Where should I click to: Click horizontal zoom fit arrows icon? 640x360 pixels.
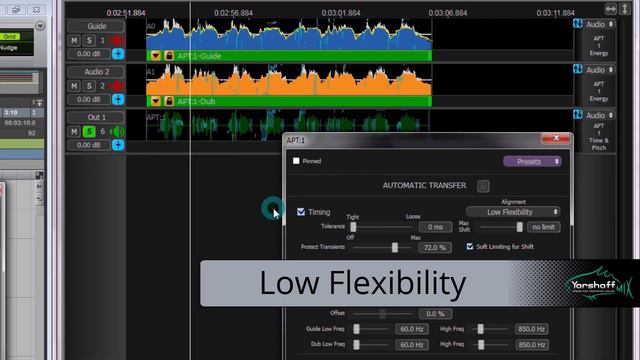point(611,9)
